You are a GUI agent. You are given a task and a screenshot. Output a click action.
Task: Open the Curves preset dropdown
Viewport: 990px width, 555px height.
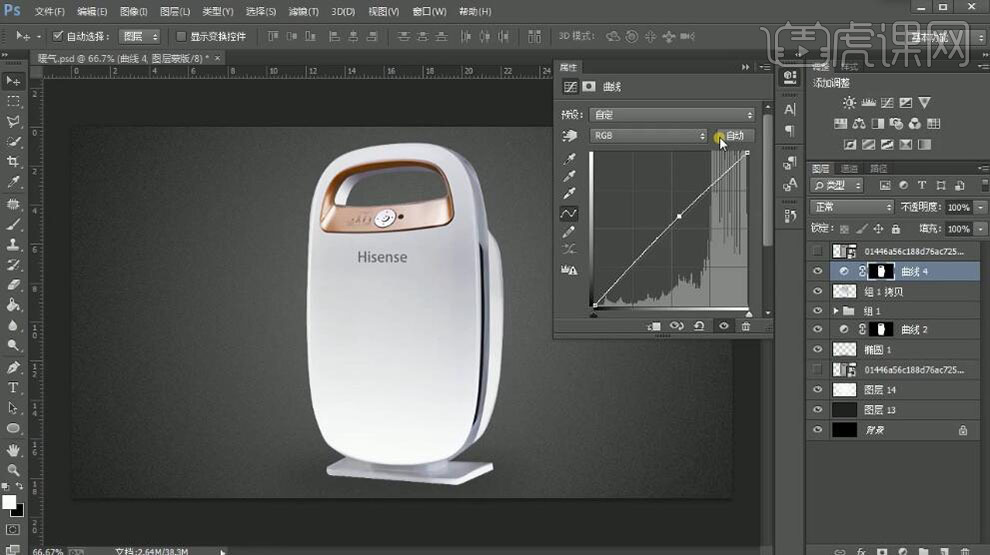[x=672, y=115]
